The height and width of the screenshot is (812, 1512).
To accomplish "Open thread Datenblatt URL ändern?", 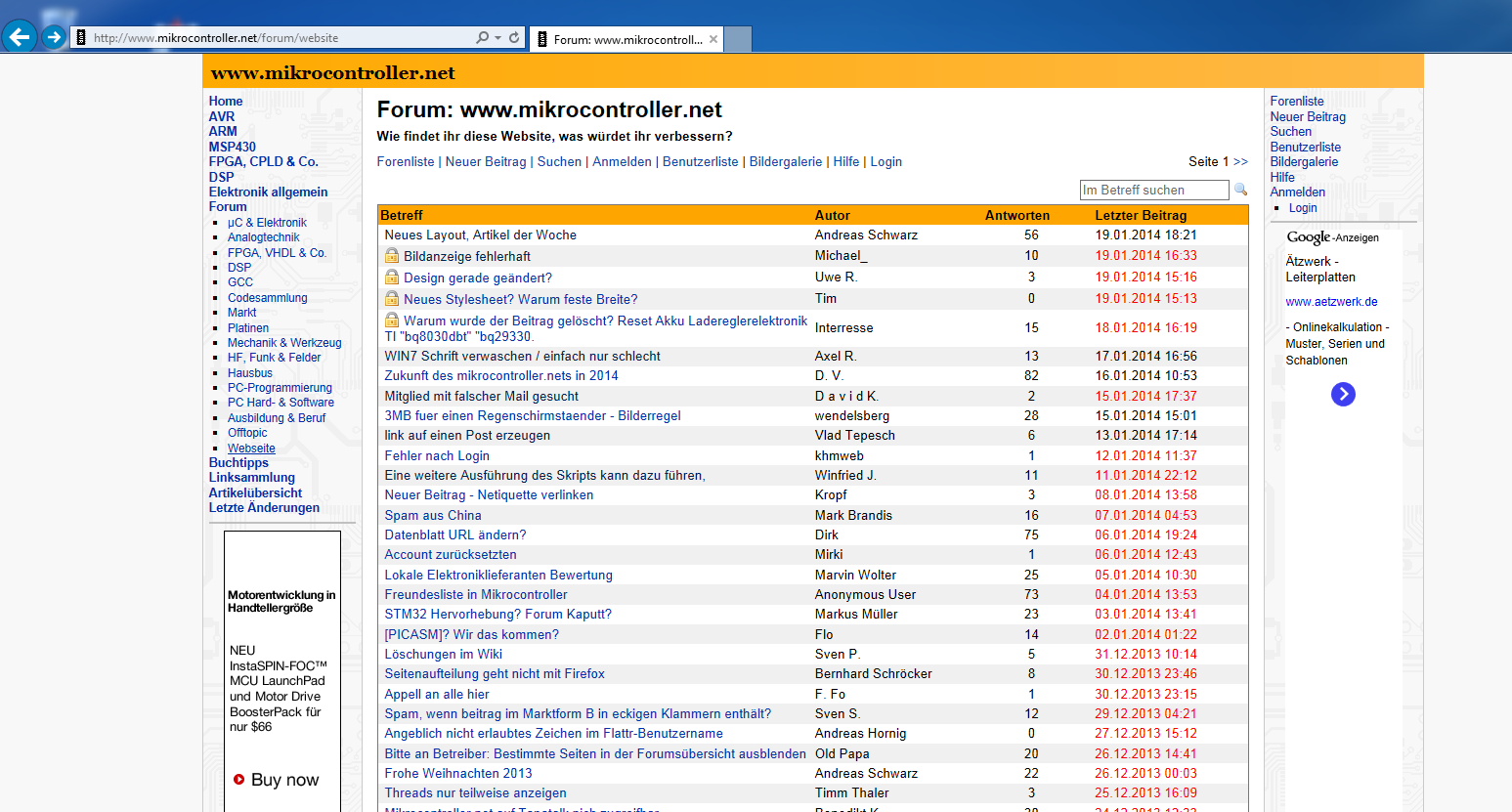I will click(x=455, y=534).
